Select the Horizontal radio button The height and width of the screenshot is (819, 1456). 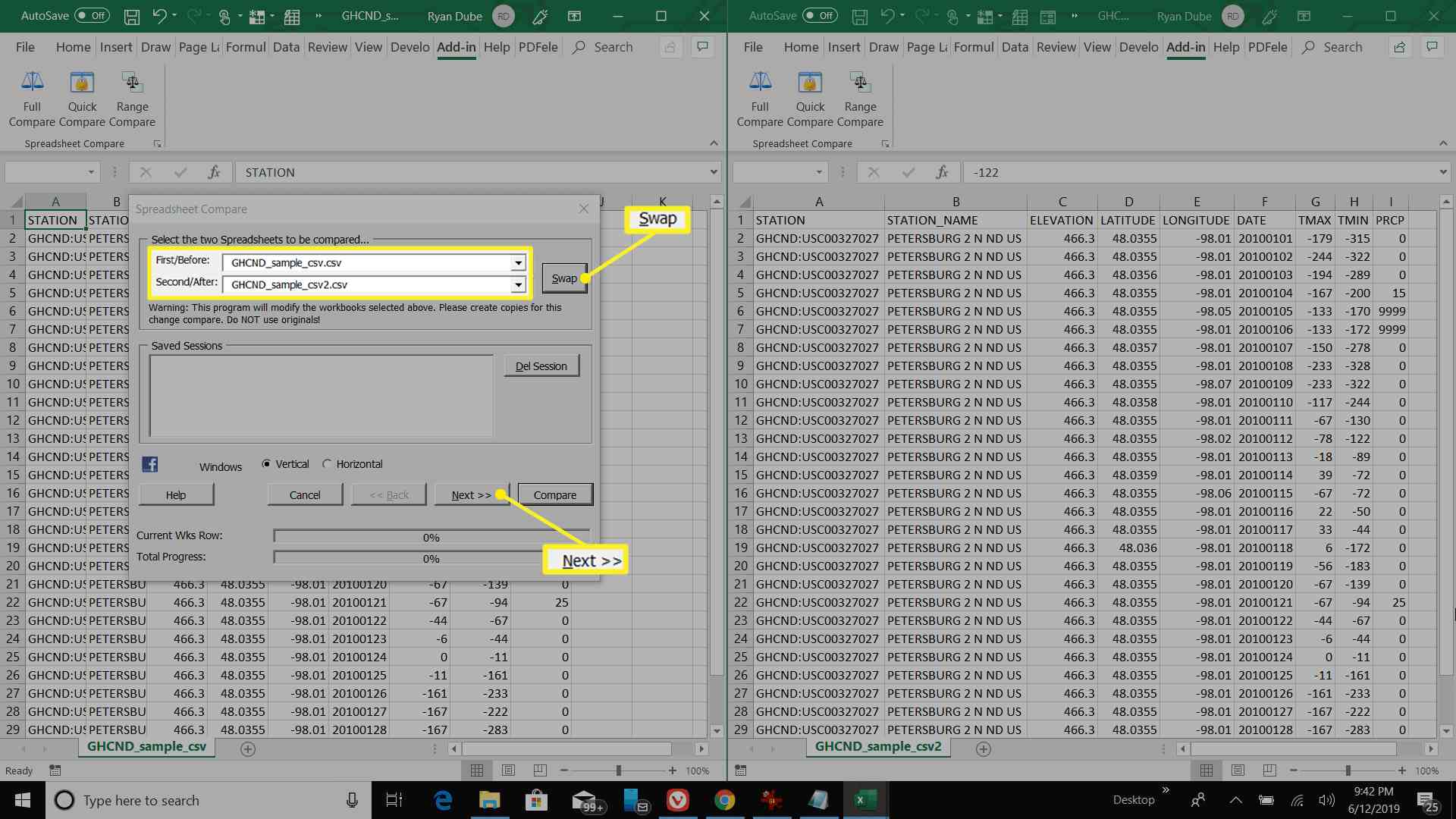click(327, 463)
